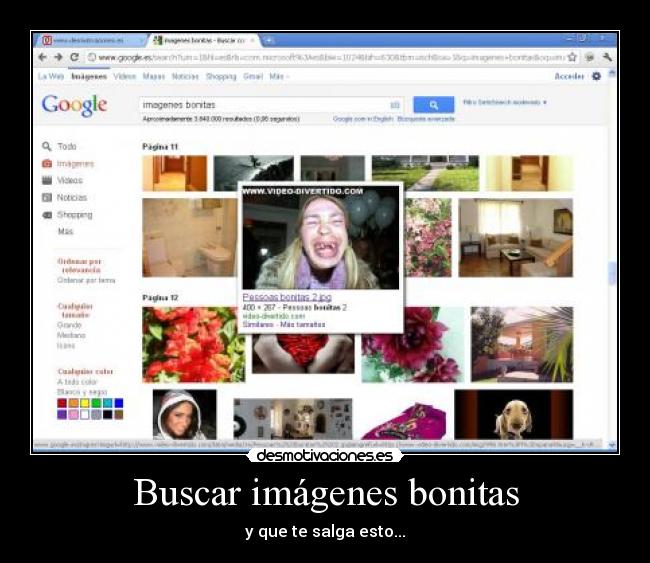
Task: Open Vídeos in the top navigation bar
Action: 125,76
